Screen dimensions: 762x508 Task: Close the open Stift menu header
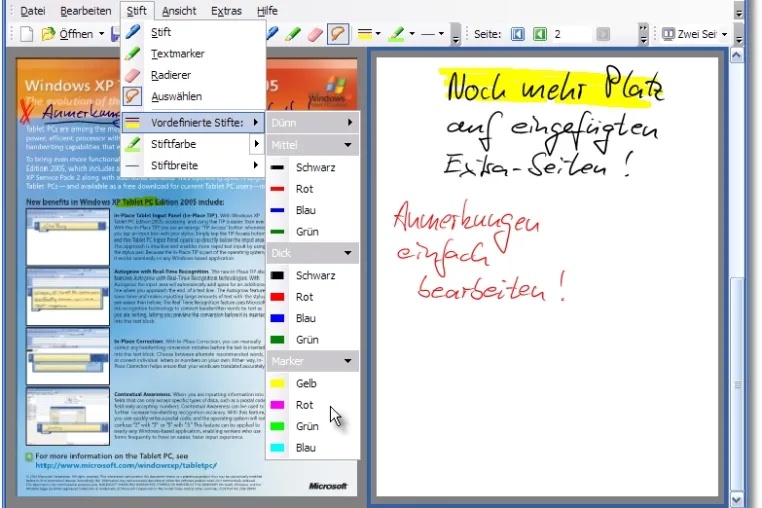pos(136,11)
